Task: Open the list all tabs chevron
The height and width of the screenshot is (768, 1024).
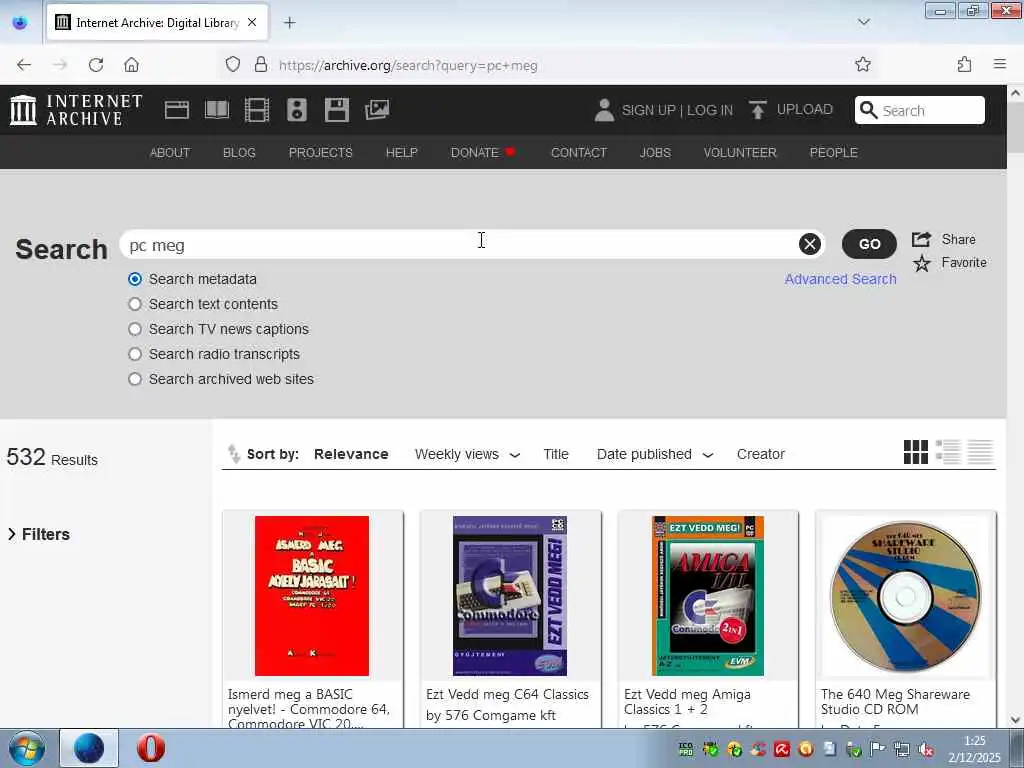Action: pos(863,22)
